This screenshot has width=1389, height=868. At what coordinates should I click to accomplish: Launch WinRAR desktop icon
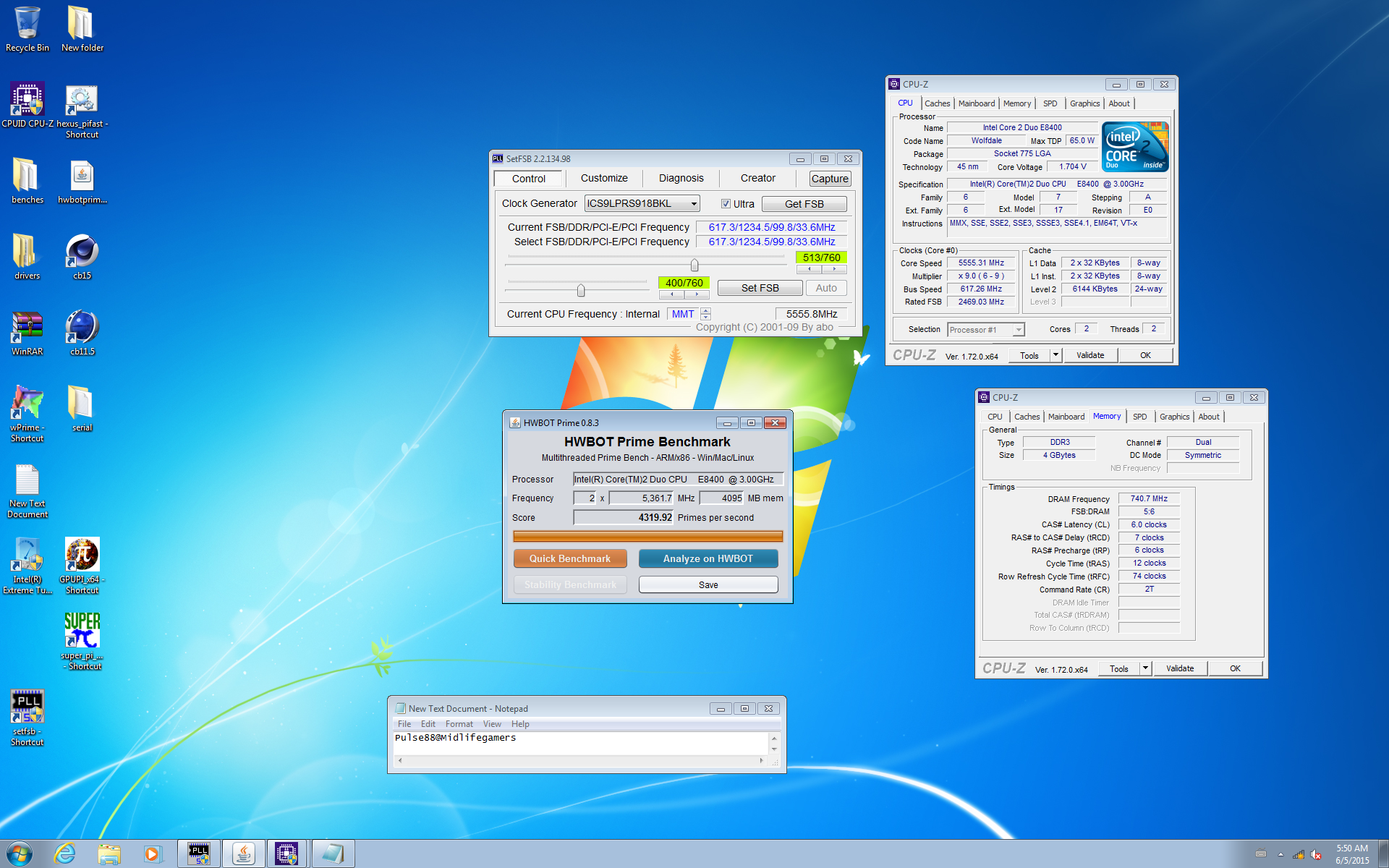[x=27, y=333]
